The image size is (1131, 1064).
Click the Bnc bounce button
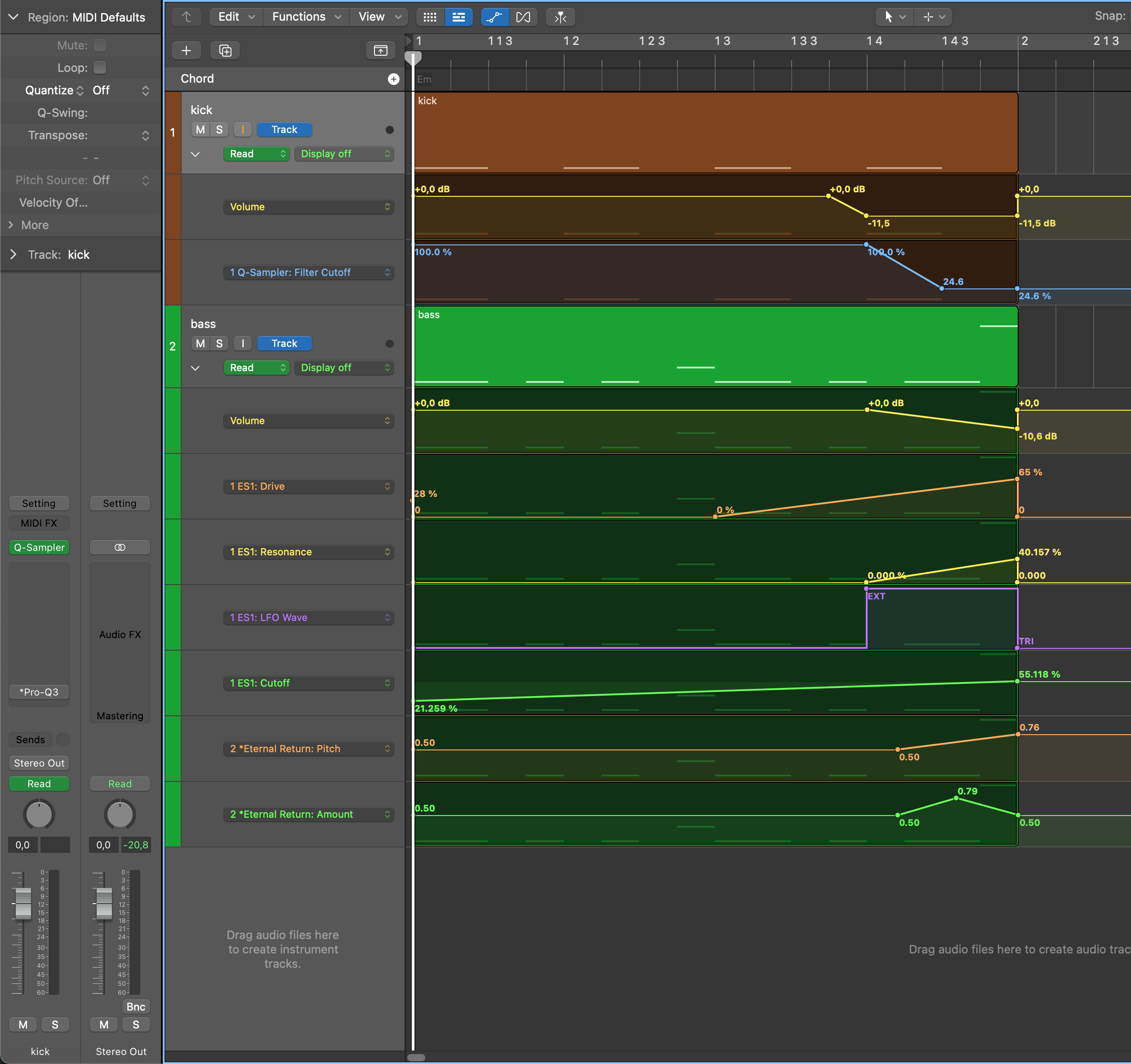[135, 1006]
